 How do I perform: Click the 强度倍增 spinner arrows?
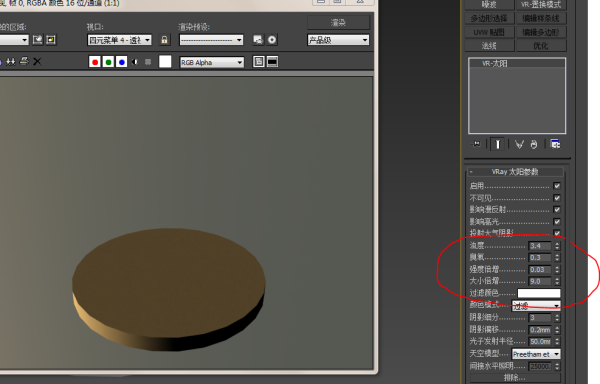click(x=557, y=270)
